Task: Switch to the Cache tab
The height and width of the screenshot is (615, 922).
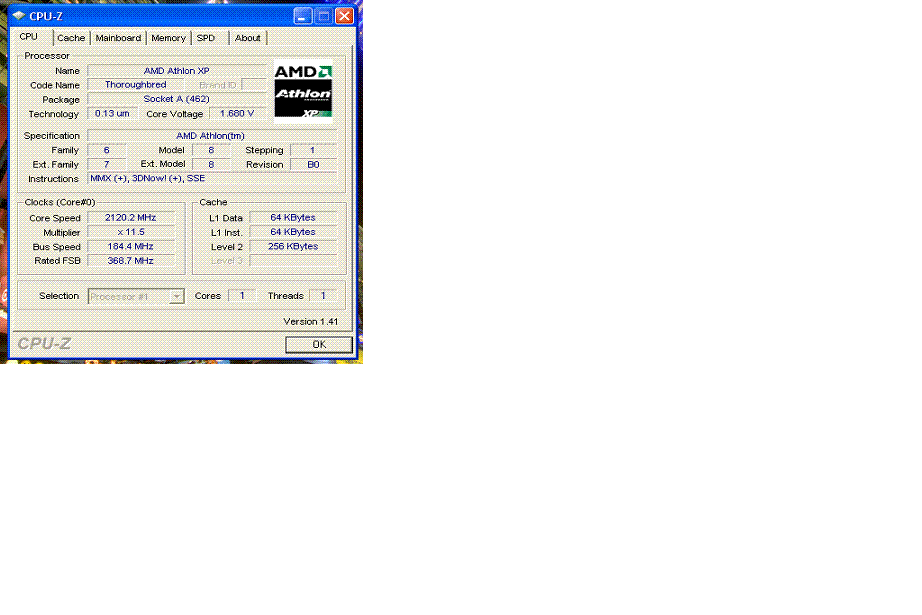Action: click(x=71, y=38)
